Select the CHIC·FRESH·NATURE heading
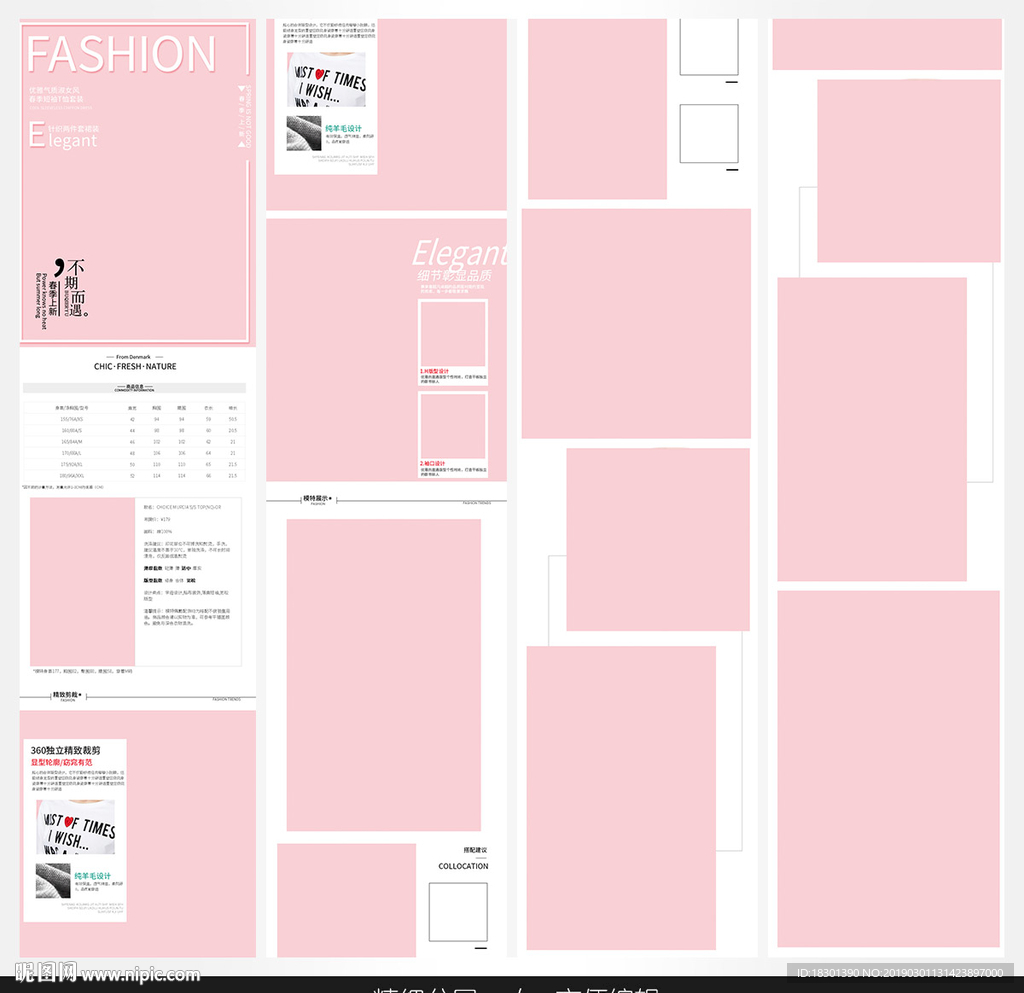 pyautogui.click(x=135, y=367)
